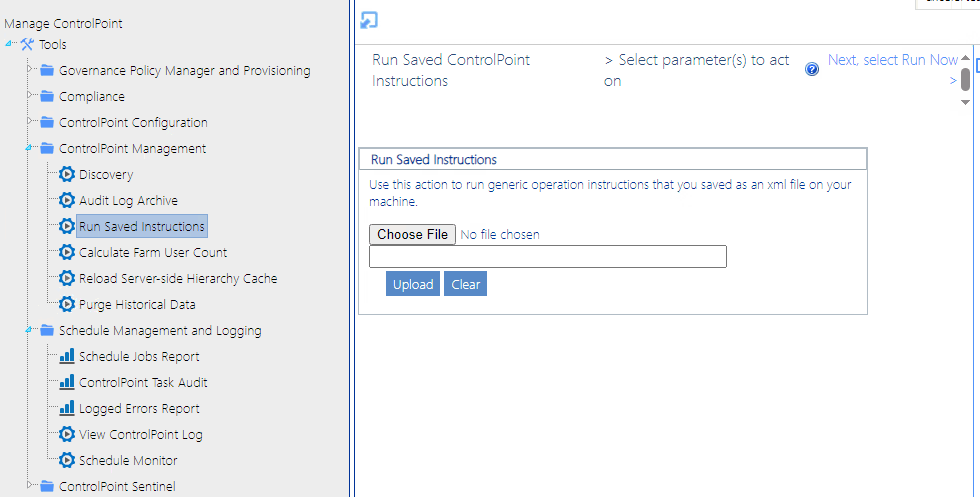
Task: Select Reload Server-side Hierarchy Cache
Action: coord(177,279)
